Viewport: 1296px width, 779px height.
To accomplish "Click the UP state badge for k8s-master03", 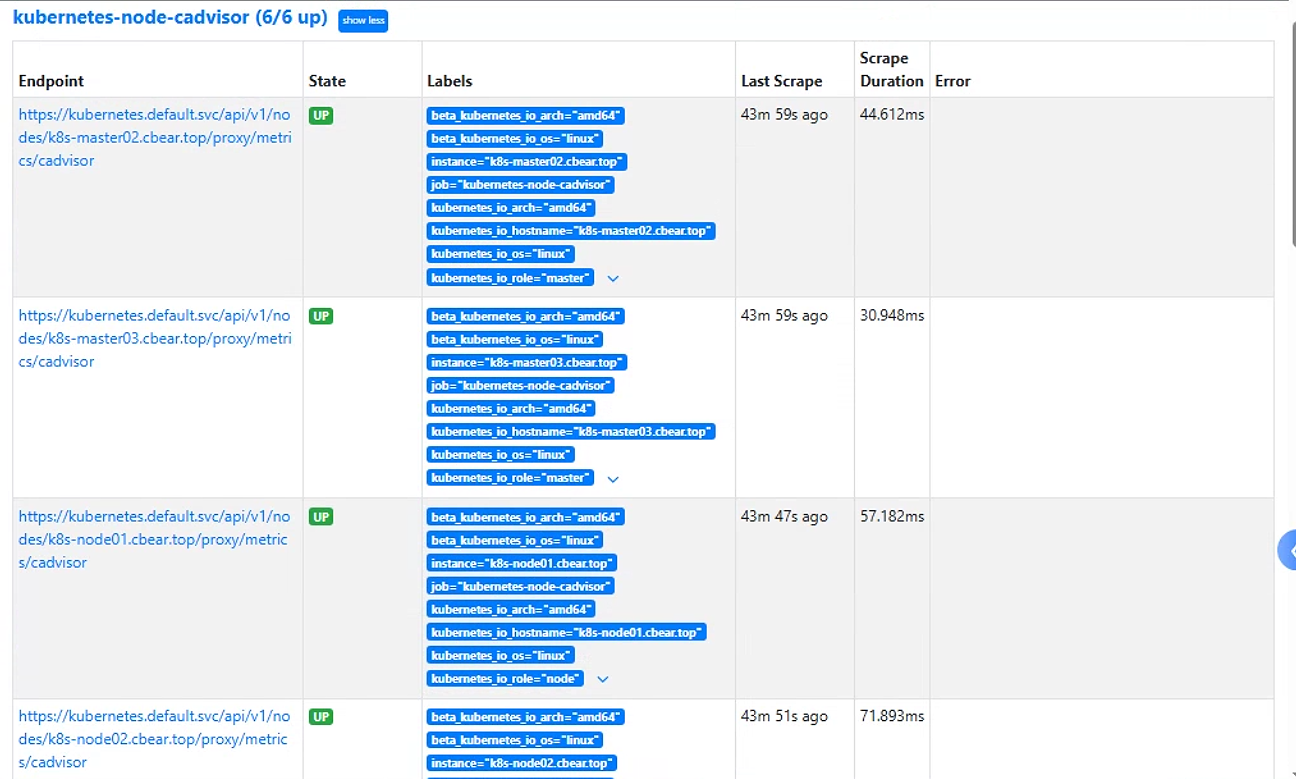I will click(321, 316).
